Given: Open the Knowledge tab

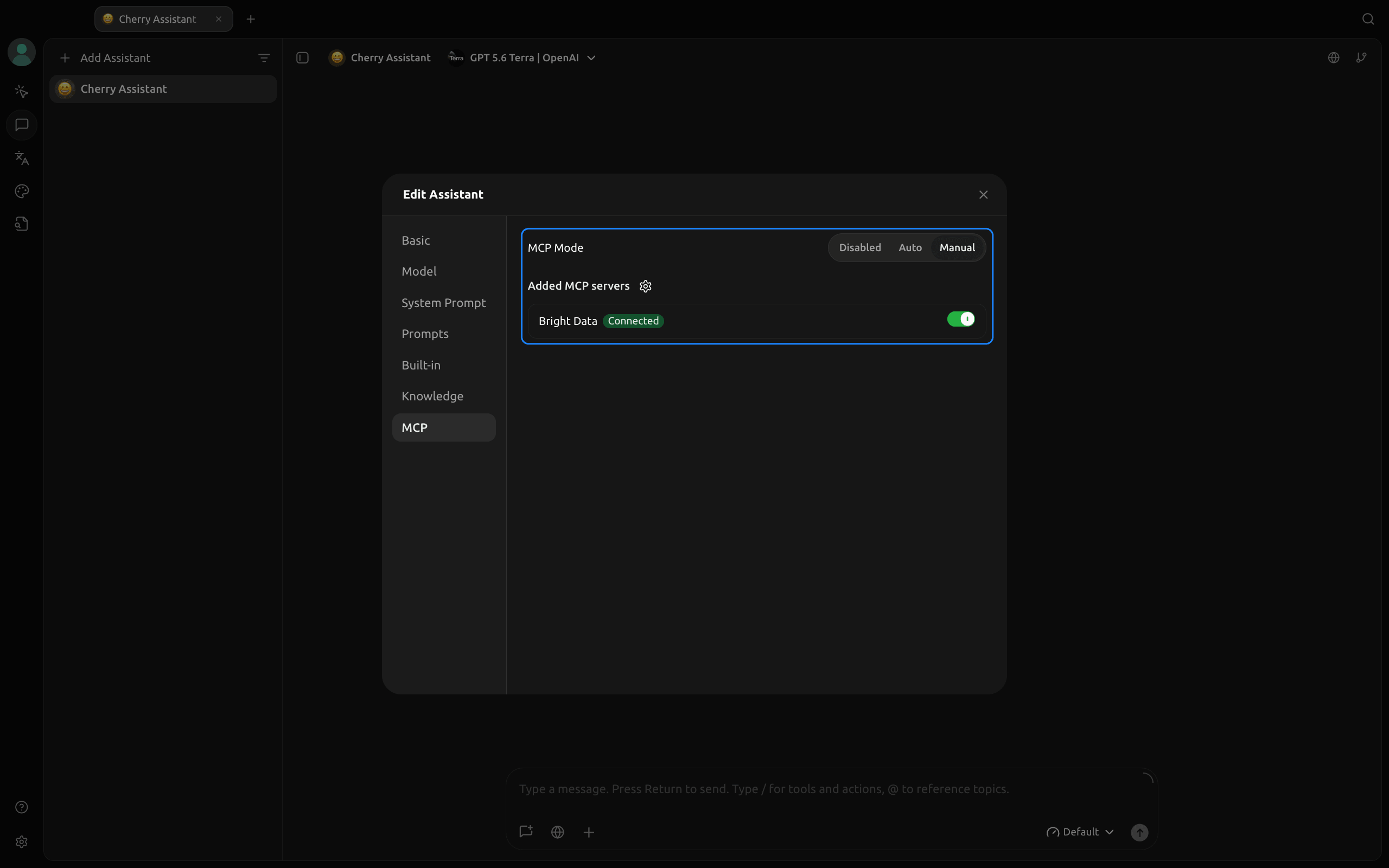Looking at the screenshot, I should click(444, 396).
